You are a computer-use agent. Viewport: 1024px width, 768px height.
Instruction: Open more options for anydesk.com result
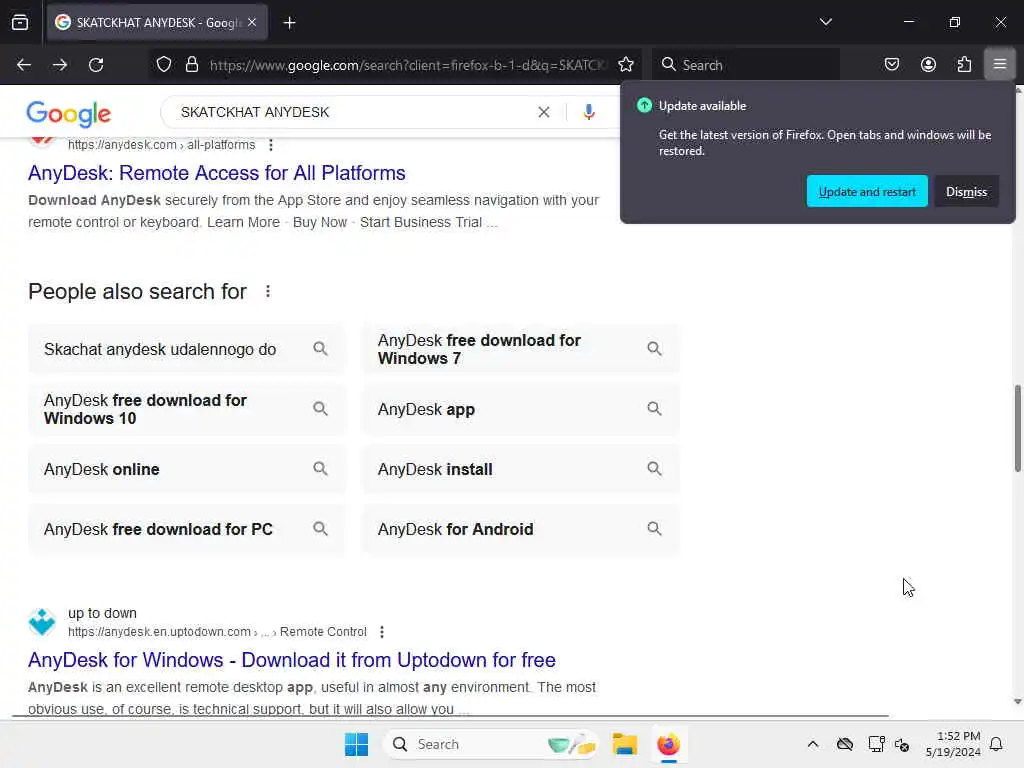coord(271,145)
